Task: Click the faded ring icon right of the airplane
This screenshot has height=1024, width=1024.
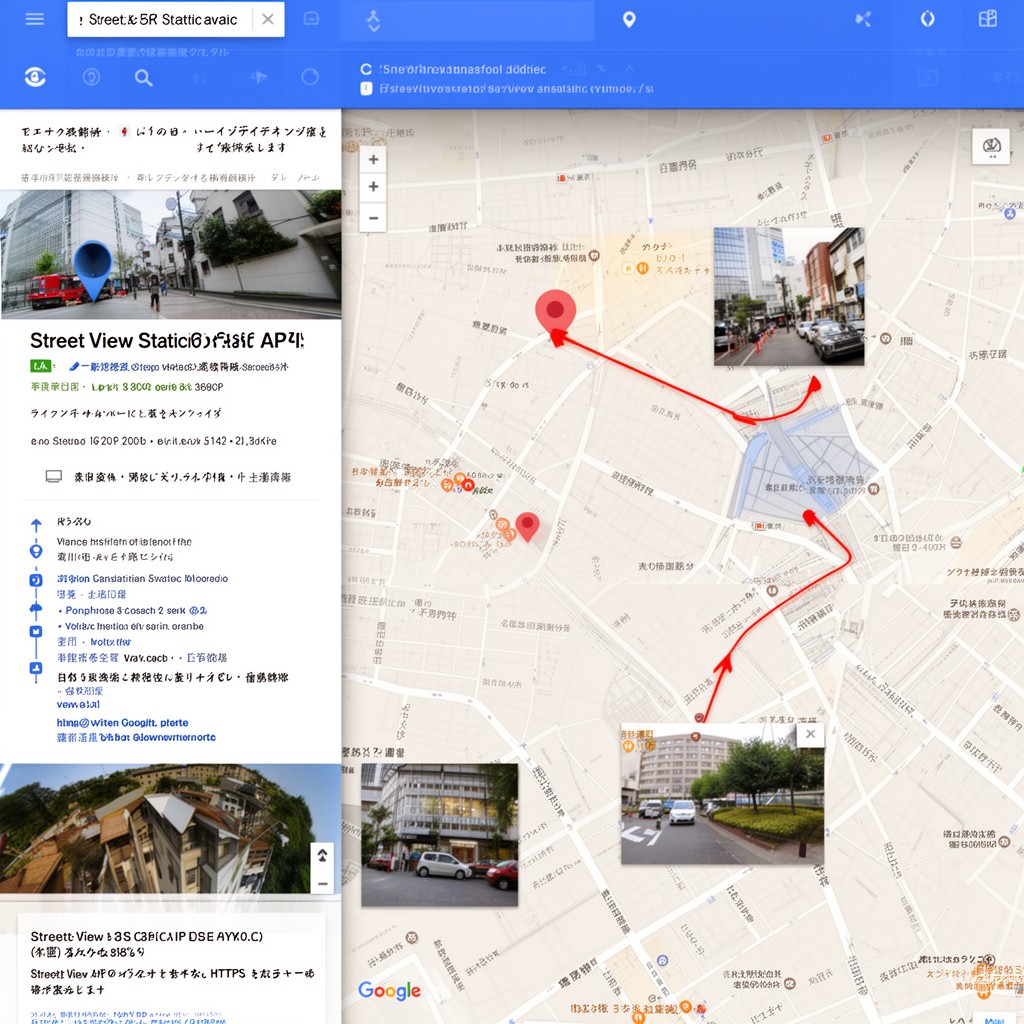Action: point(310,77)
